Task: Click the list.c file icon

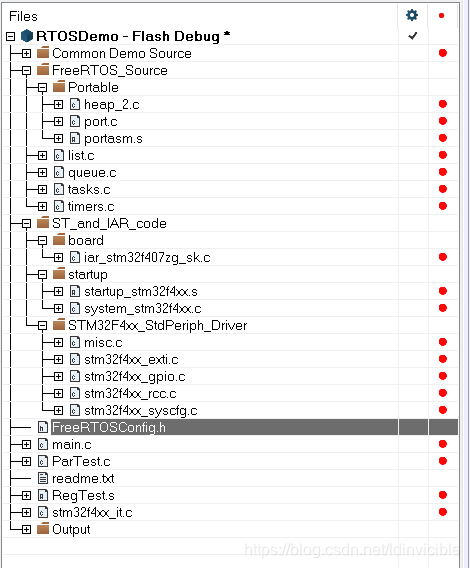Action: [x=59, y=155]
